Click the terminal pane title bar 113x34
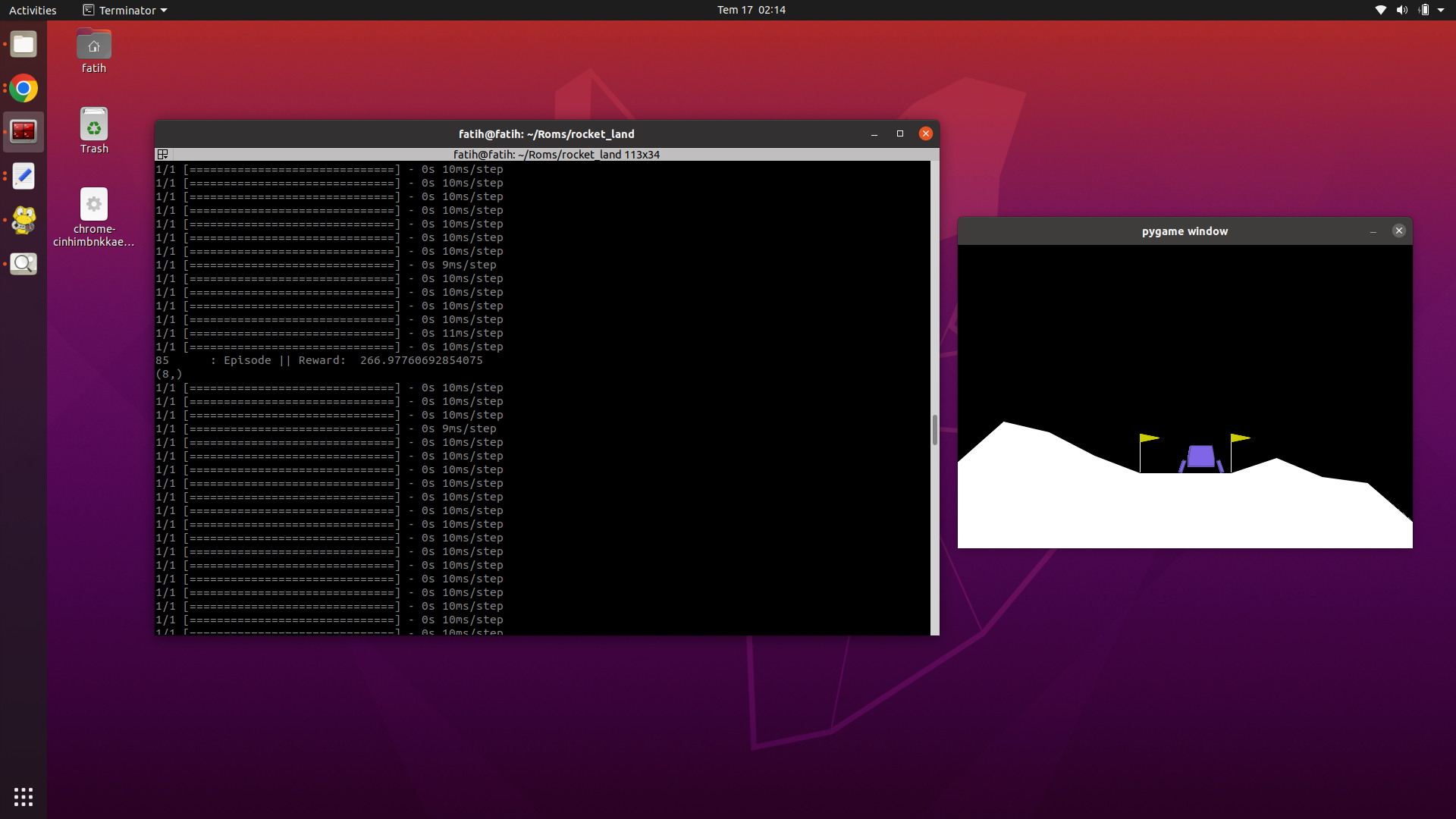This screenshot has width=1456, height=819. 556,155
